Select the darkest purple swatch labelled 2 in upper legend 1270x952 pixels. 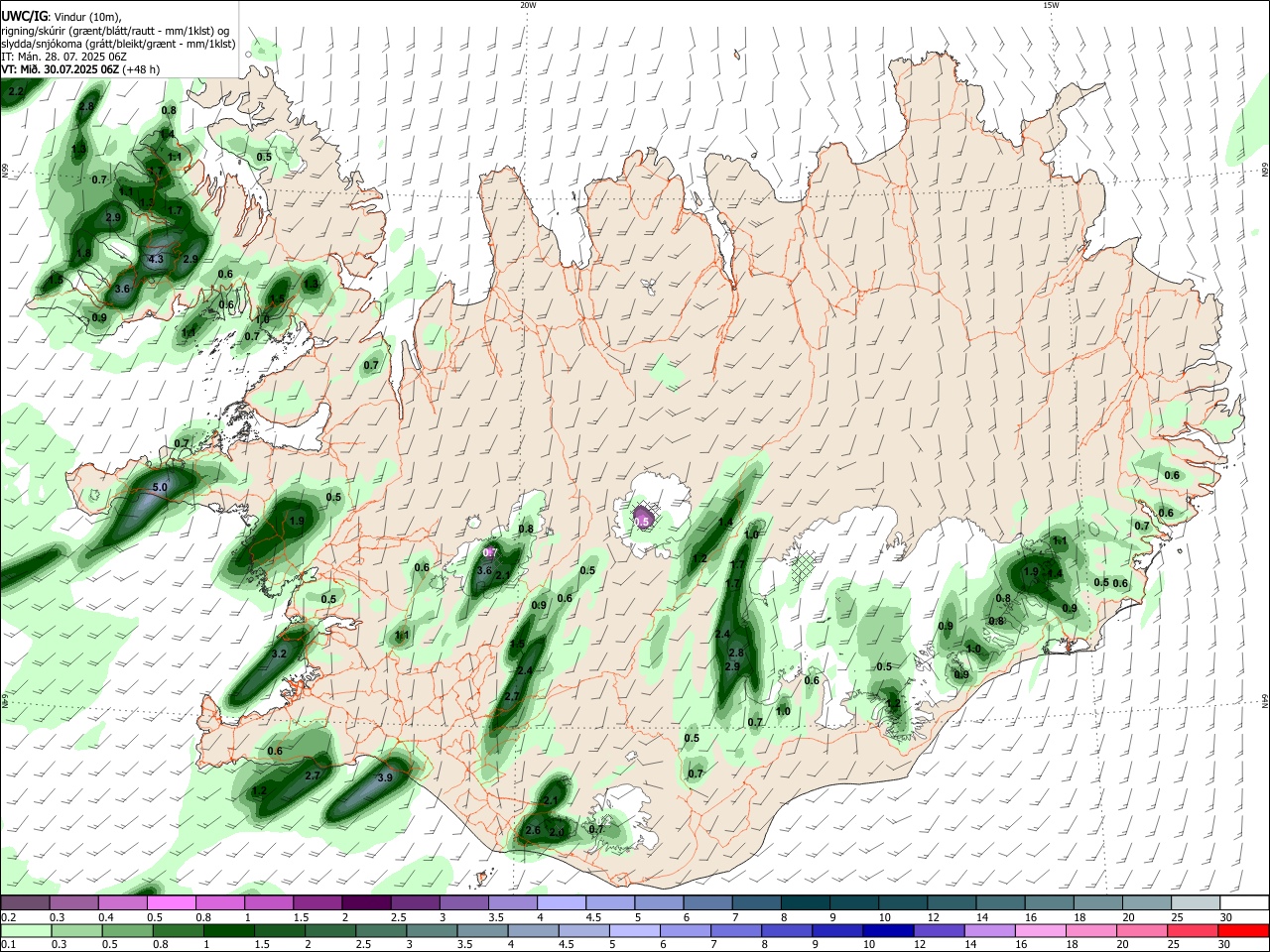click(365, 902)
